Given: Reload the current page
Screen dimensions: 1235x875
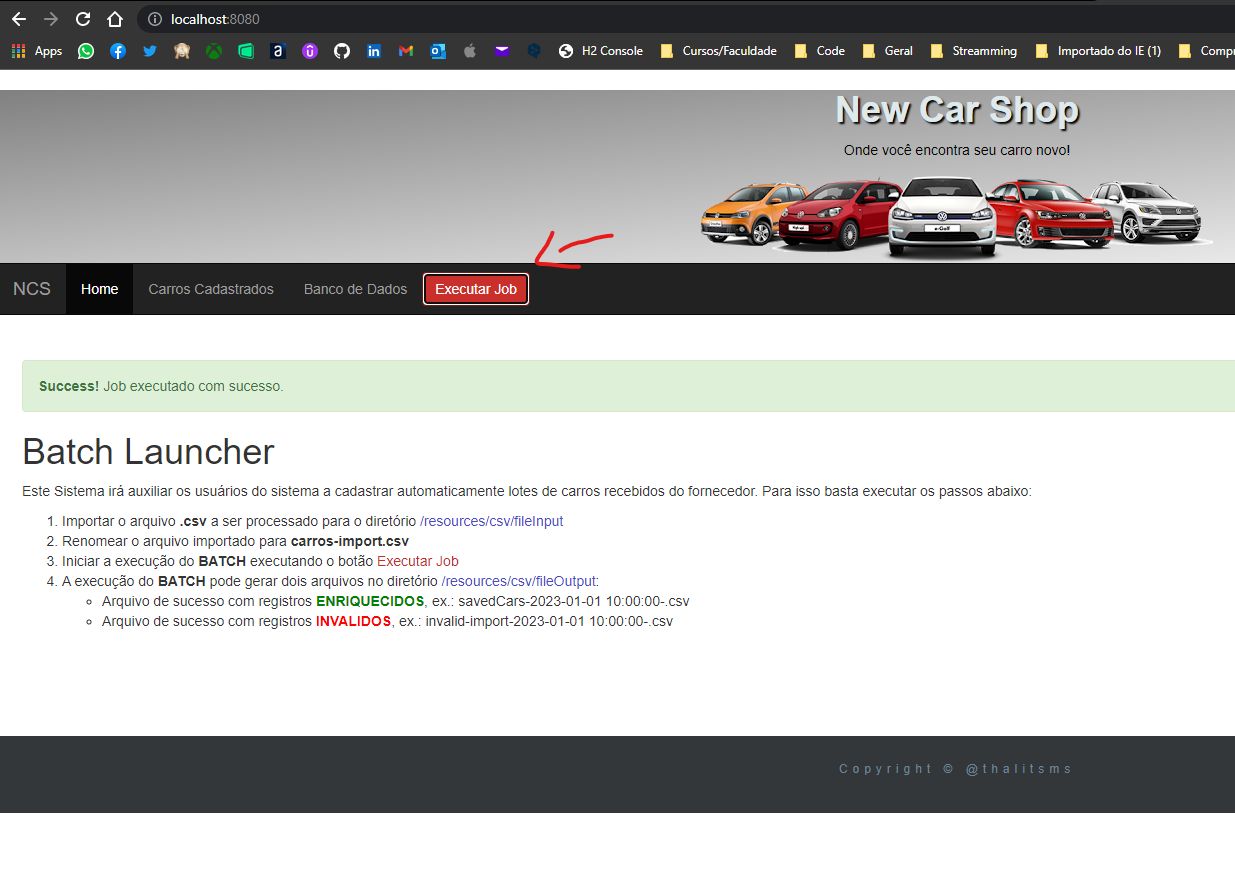Looking at the screenshot, I should pos(83,18).
